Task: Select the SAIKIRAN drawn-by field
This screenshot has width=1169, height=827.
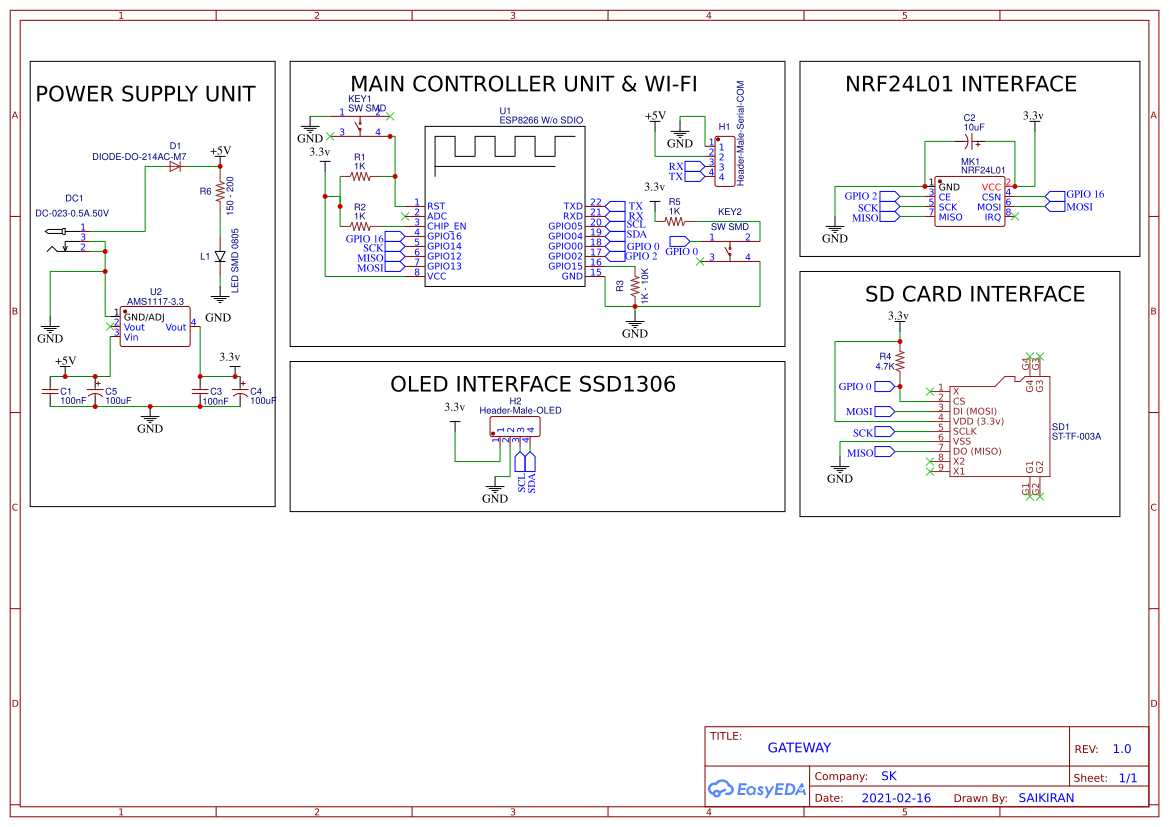Action: click(x=1045, y=797)
